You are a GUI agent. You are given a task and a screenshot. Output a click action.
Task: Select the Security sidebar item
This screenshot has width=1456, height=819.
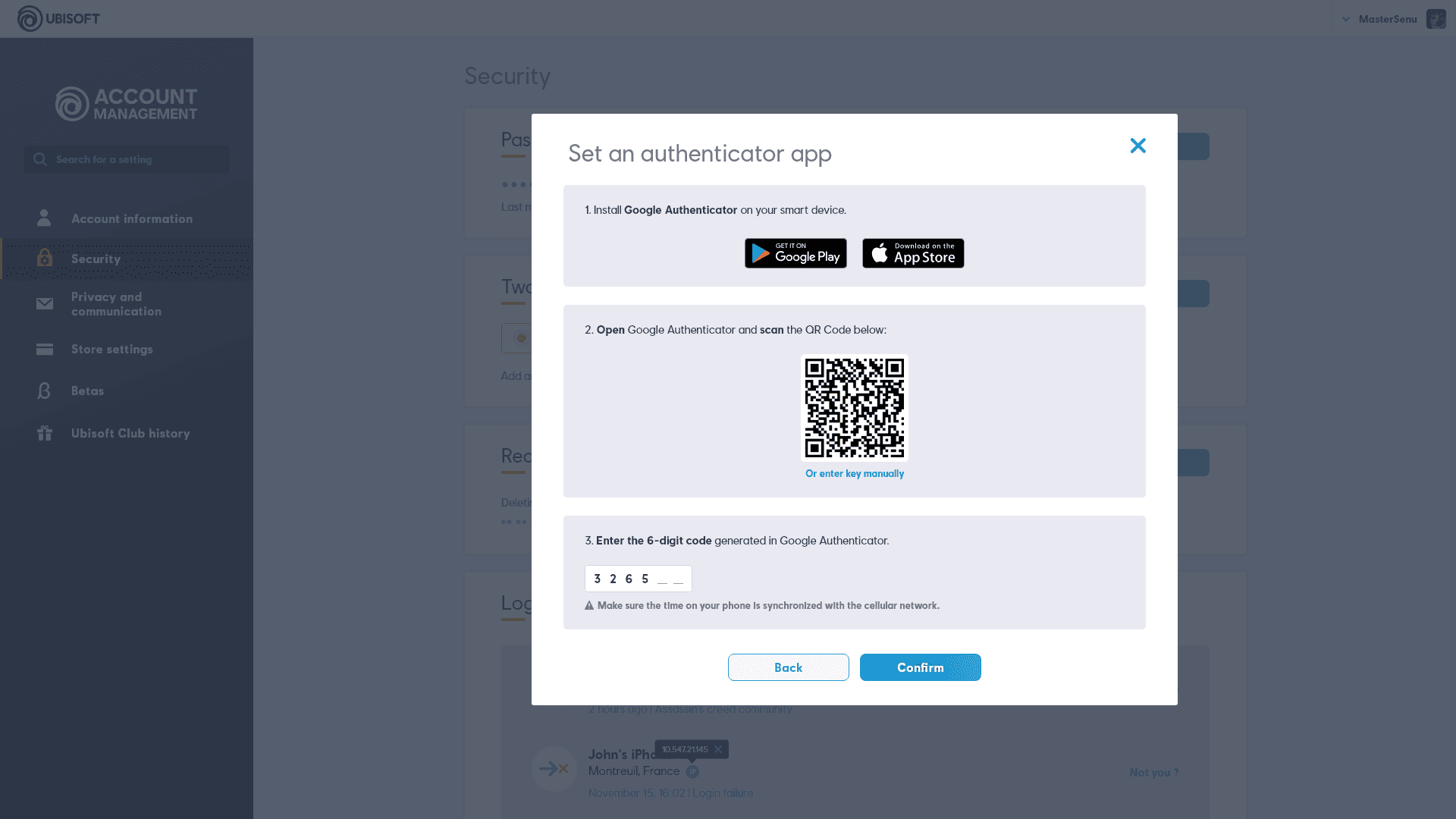(96, 259)
